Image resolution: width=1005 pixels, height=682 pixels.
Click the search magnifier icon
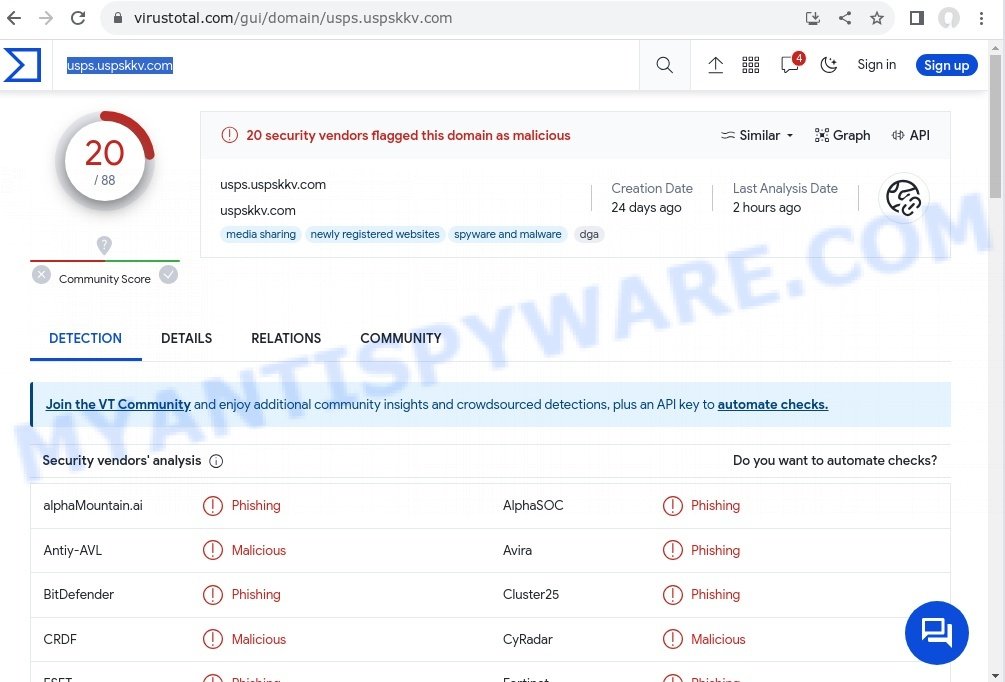coord(665,65)
